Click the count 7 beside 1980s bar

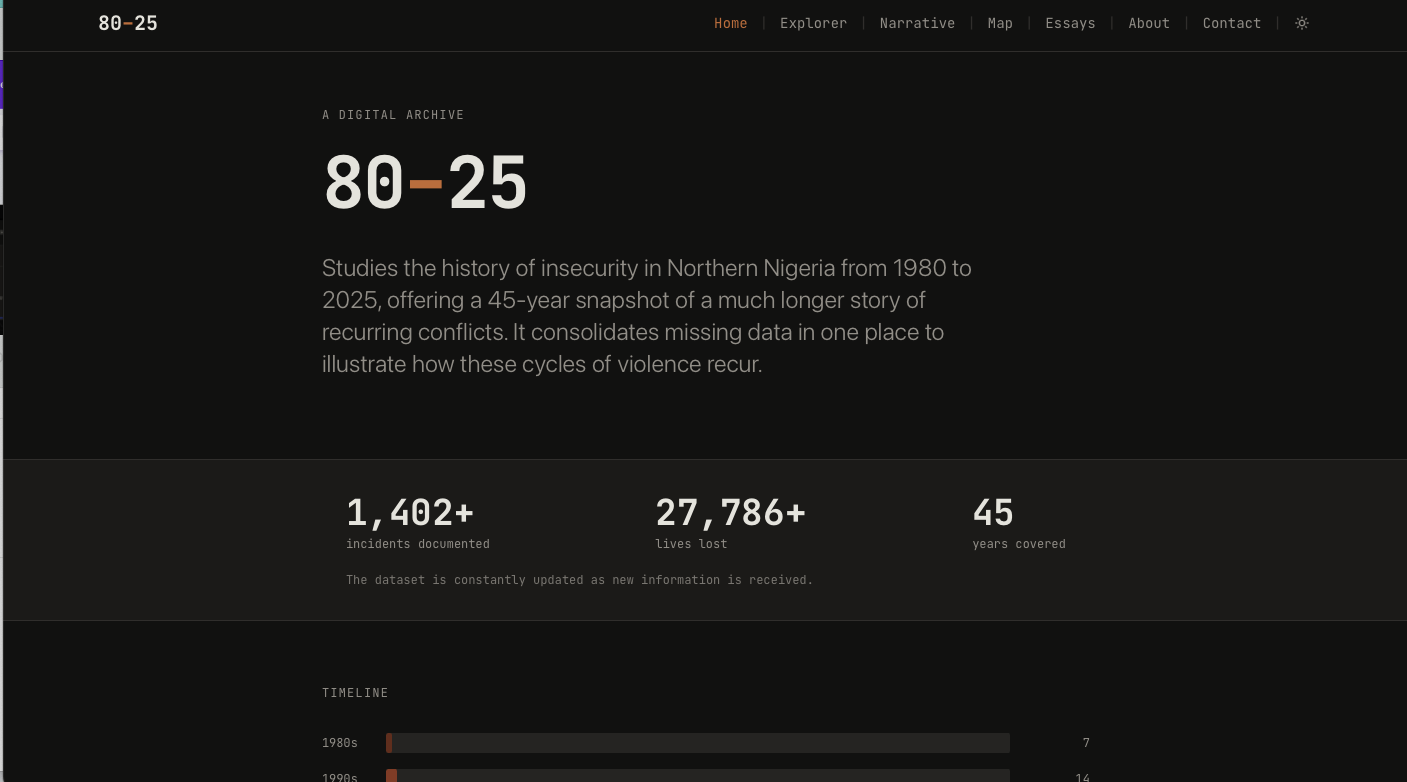(1086, 743)
